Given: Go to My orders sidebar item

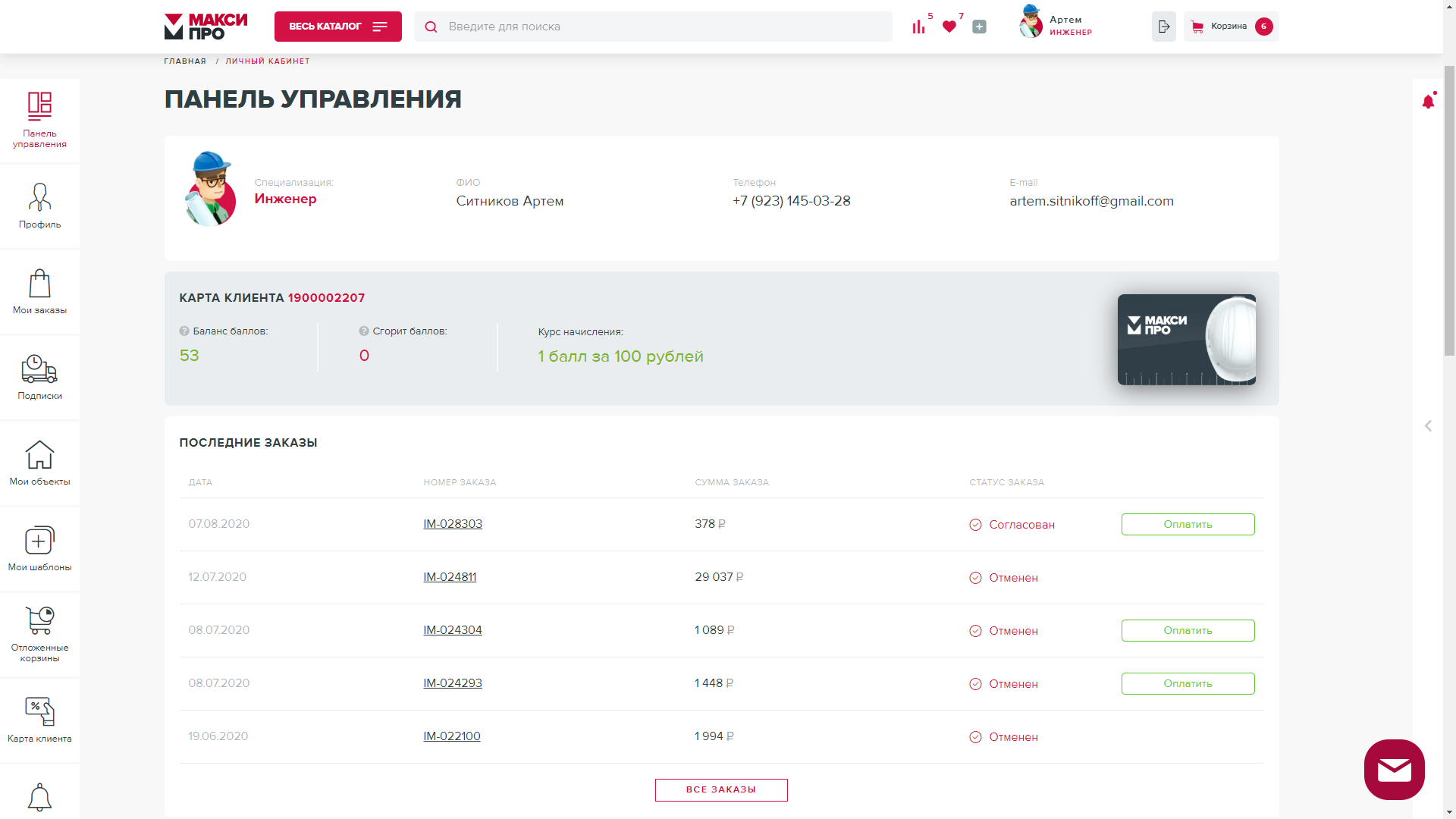Looking at the screenshot, I should [39, 292].
